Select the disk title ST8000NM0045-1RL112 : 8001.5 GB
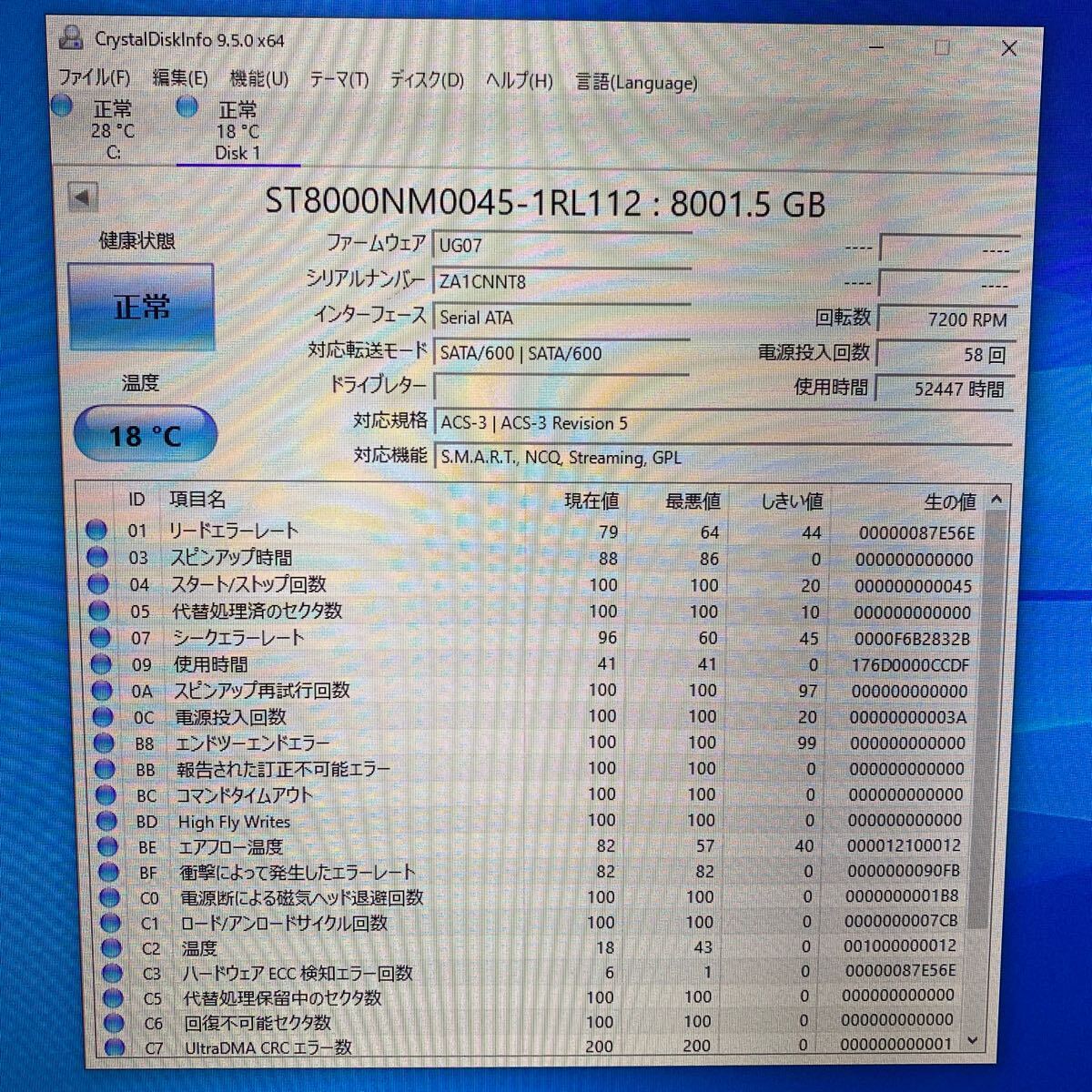This screenshot has width=1092, height=1092. pyautogui.click(x=545, y=202)
